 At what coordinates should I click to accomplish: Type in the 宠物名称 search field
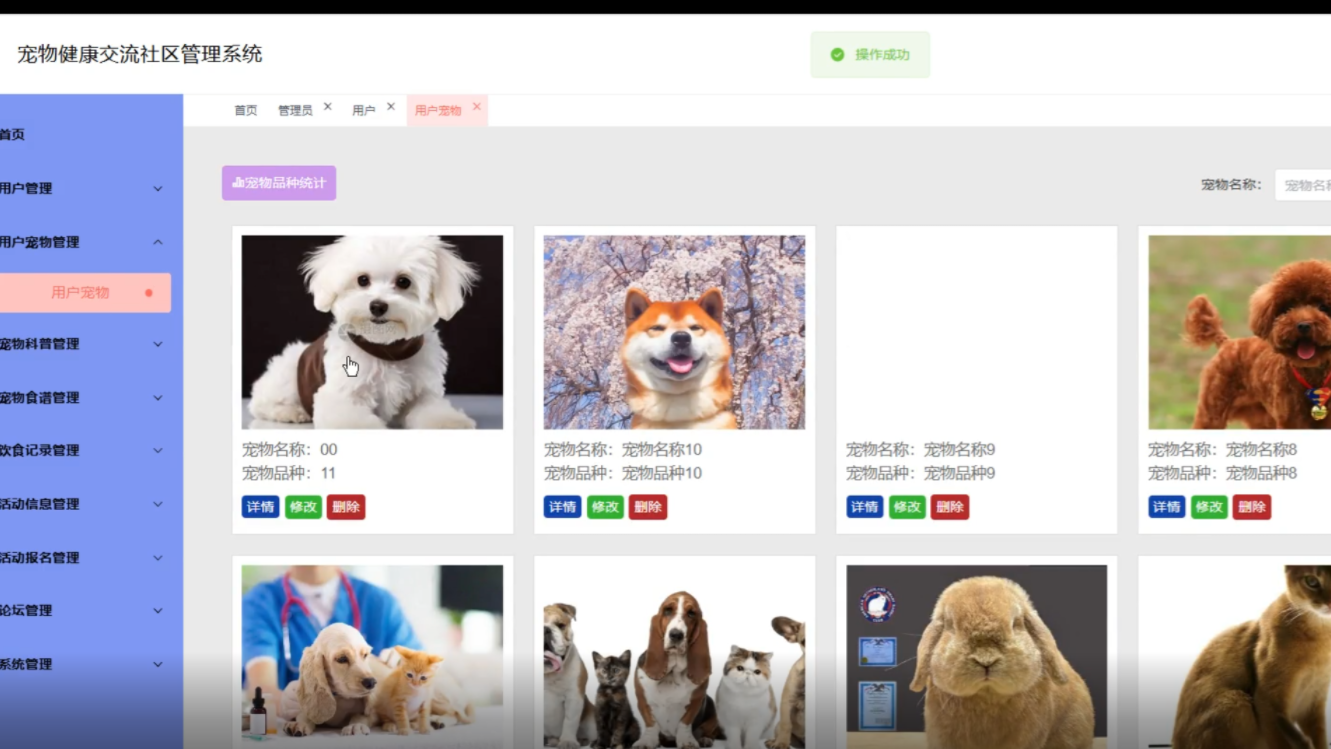click(1304, 185)
